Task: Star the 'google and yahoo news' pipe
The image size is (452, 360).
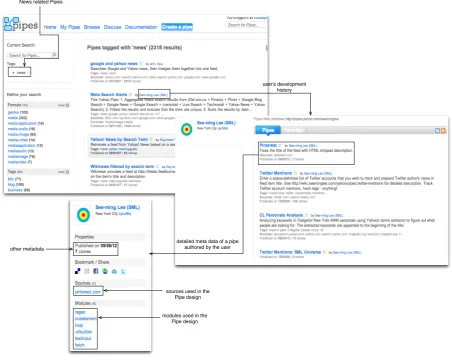Action: tap(141, 63)
